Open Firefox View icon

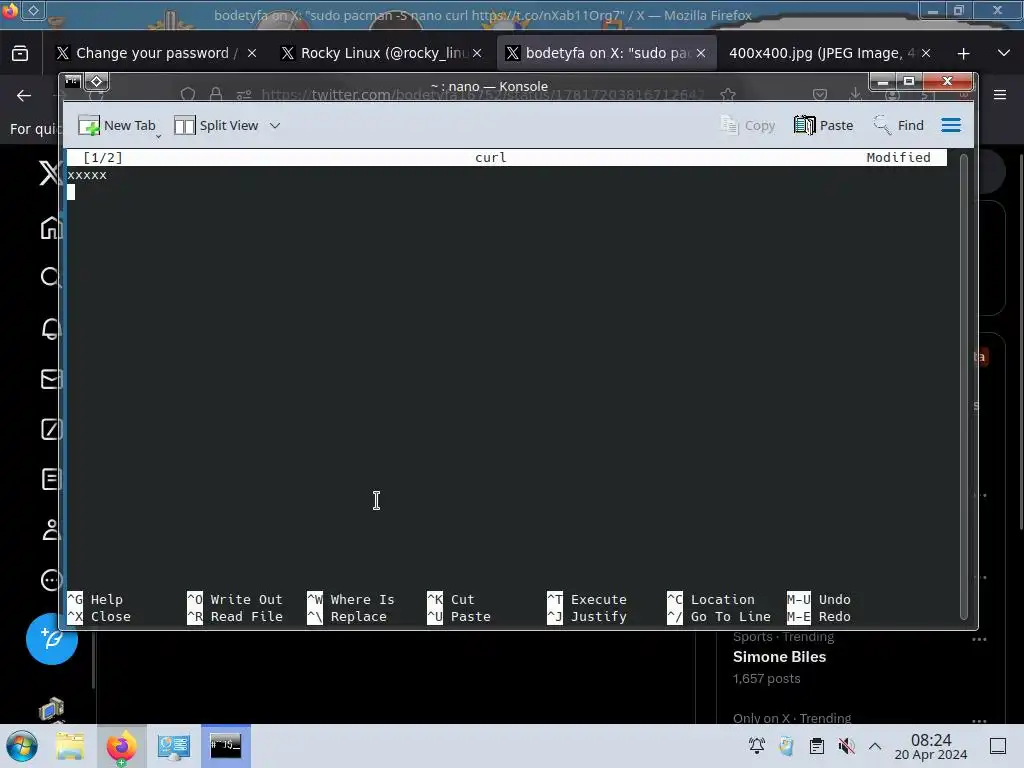(20, 54)
